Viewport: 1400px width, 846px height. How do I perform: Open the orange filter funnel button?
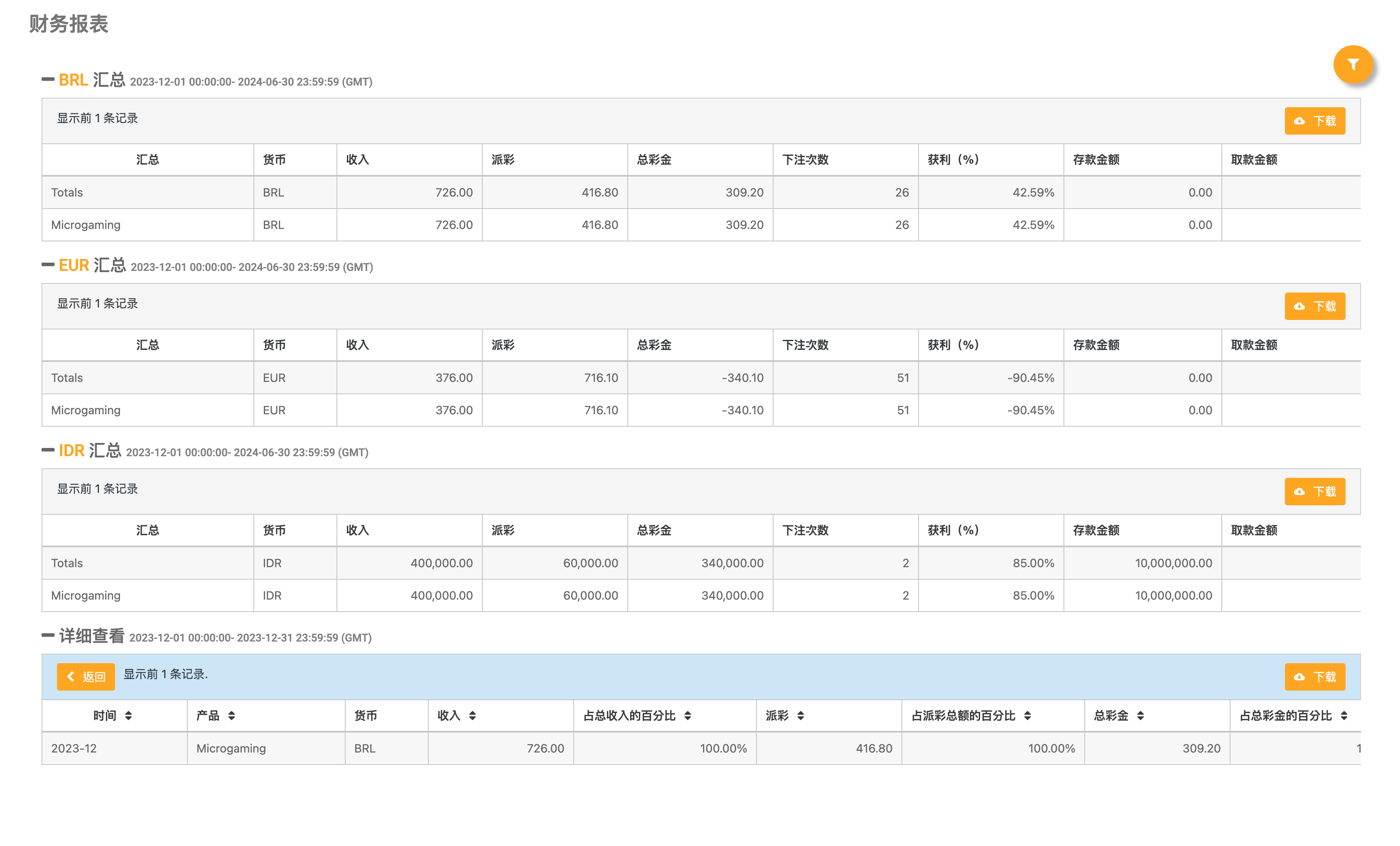coord(1353,65)
